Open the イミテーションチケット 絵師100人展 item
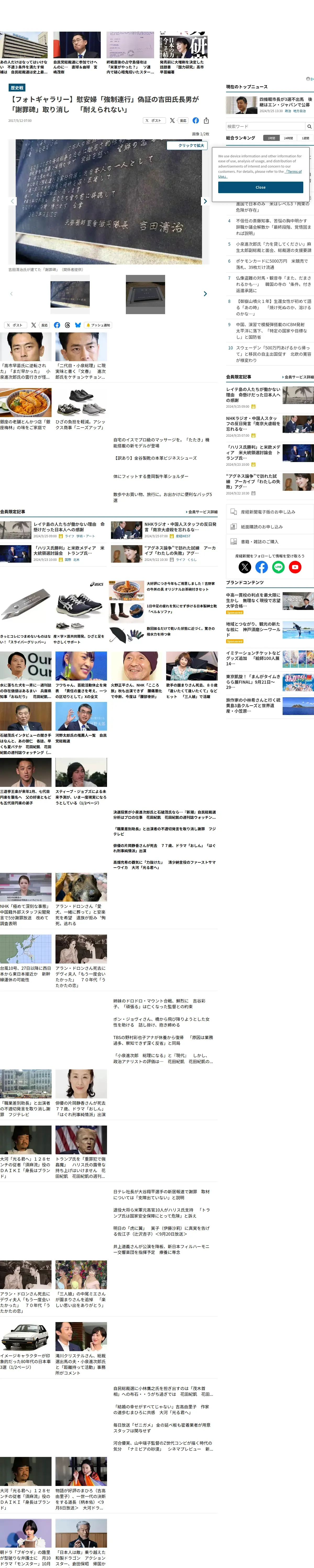This screenshot has height=1568, width=314. pyautogui.click(x=270, y=659)
